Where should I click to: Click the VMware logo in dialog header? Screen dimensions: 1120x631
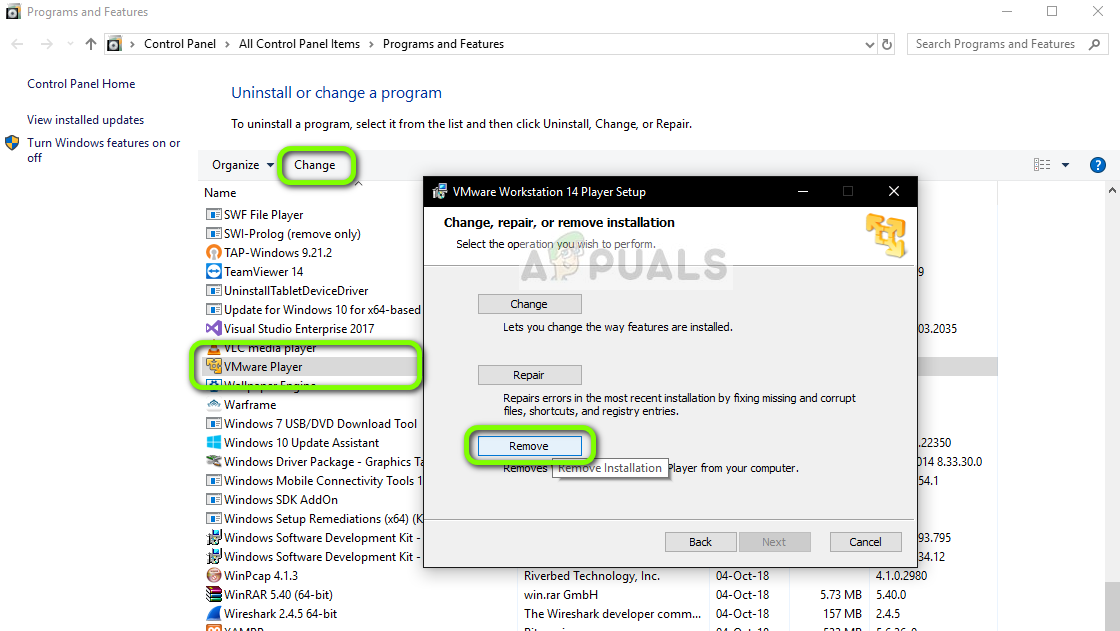pos(886,235)
